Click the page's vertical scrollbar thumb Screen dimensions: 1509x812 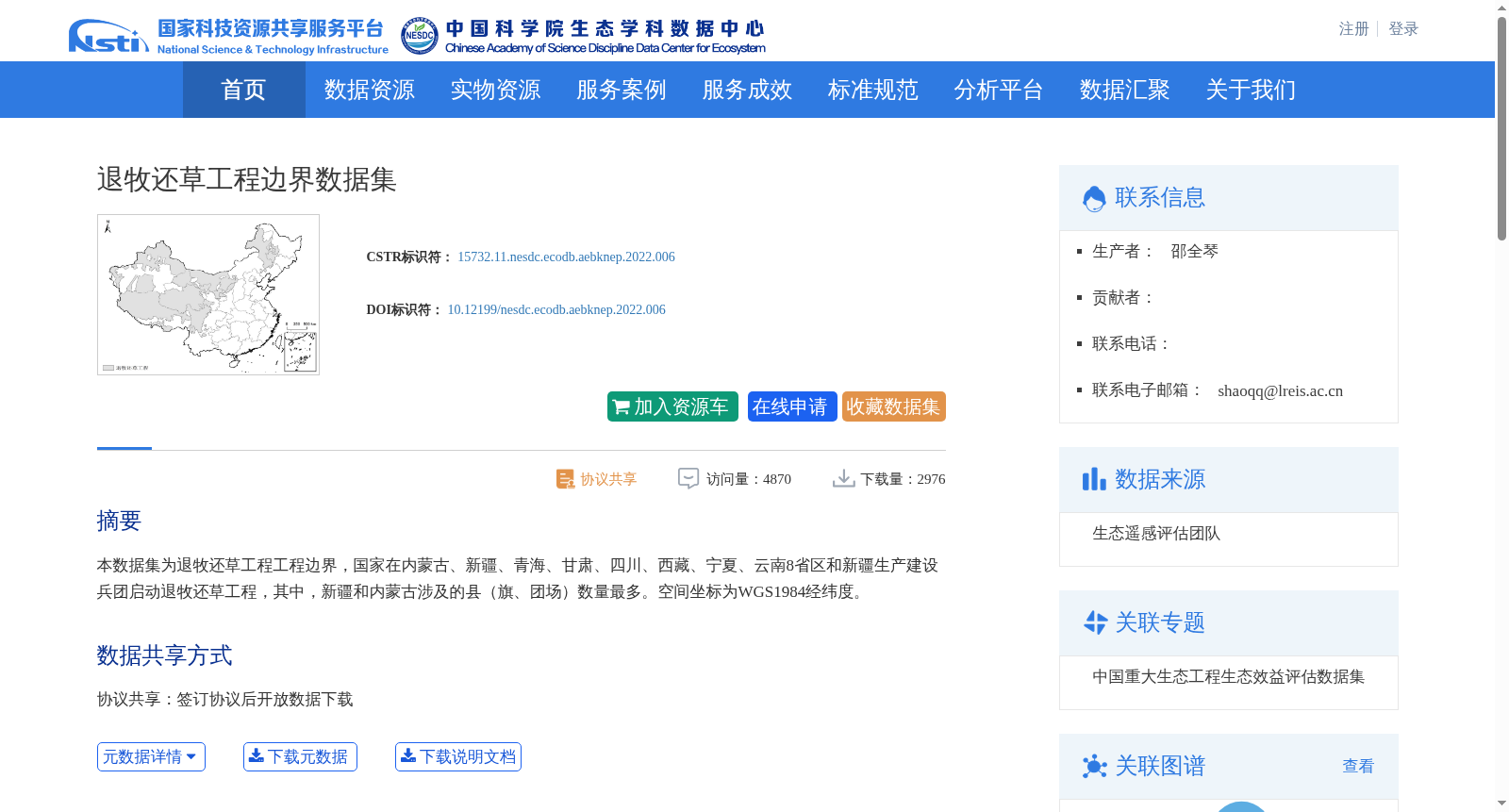(1501, 127)
